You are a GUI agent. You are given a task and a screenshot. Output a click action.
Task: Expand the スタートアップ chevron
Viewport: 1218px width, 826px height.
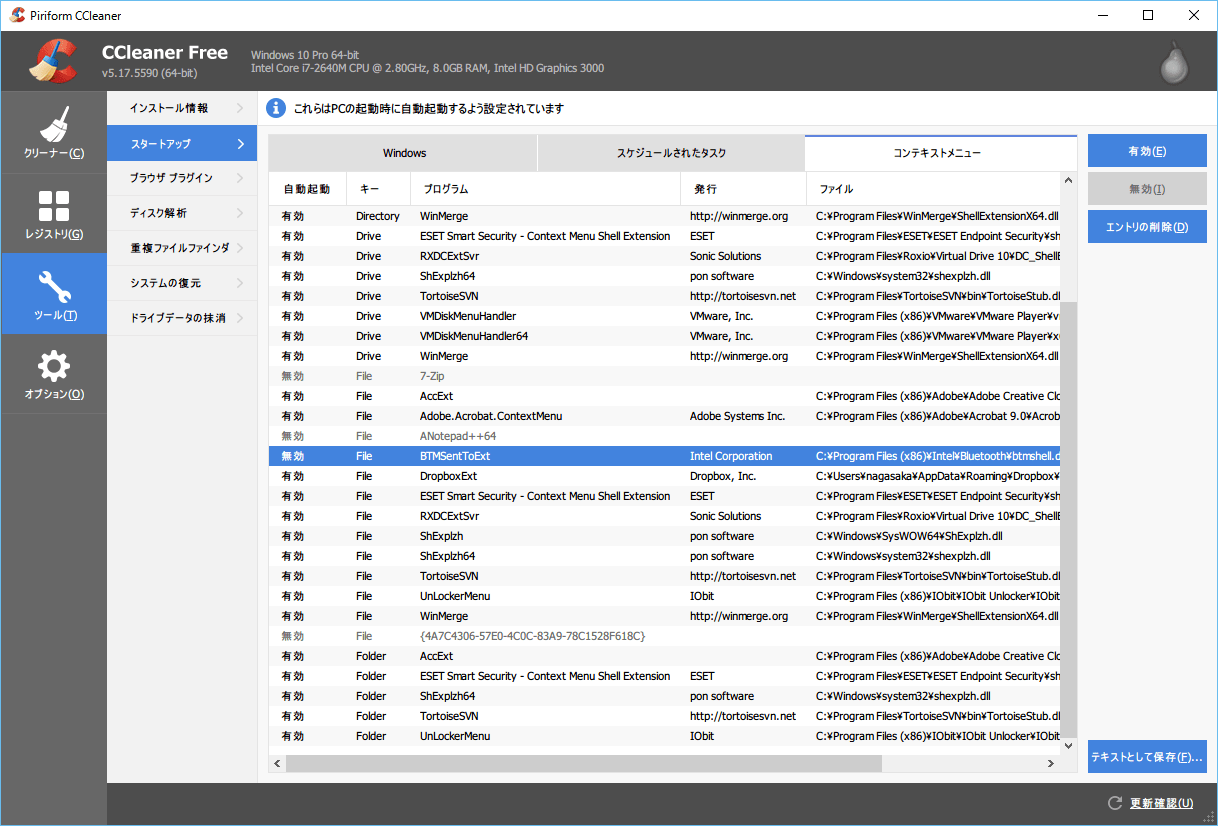240,143
